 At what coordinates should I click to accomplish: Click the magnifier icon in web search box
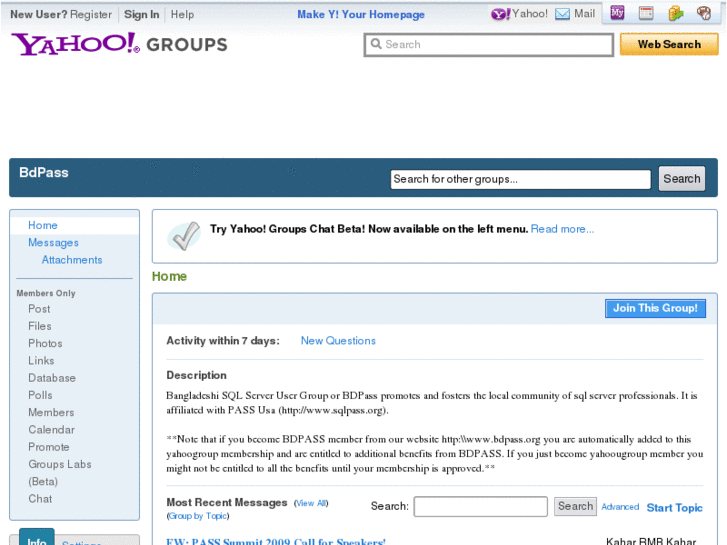click(x=376, y=44)
